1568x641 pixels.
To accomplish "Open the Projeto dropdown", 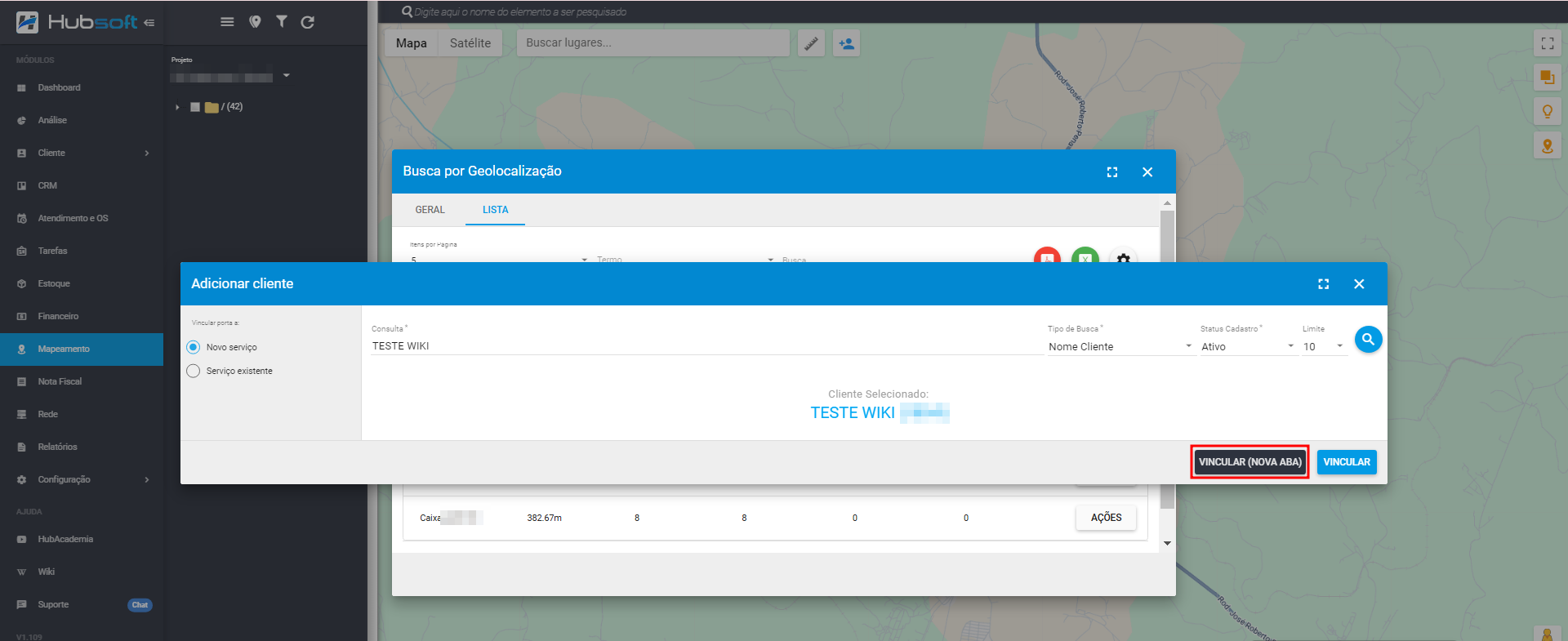I will (x=230, y=76).
